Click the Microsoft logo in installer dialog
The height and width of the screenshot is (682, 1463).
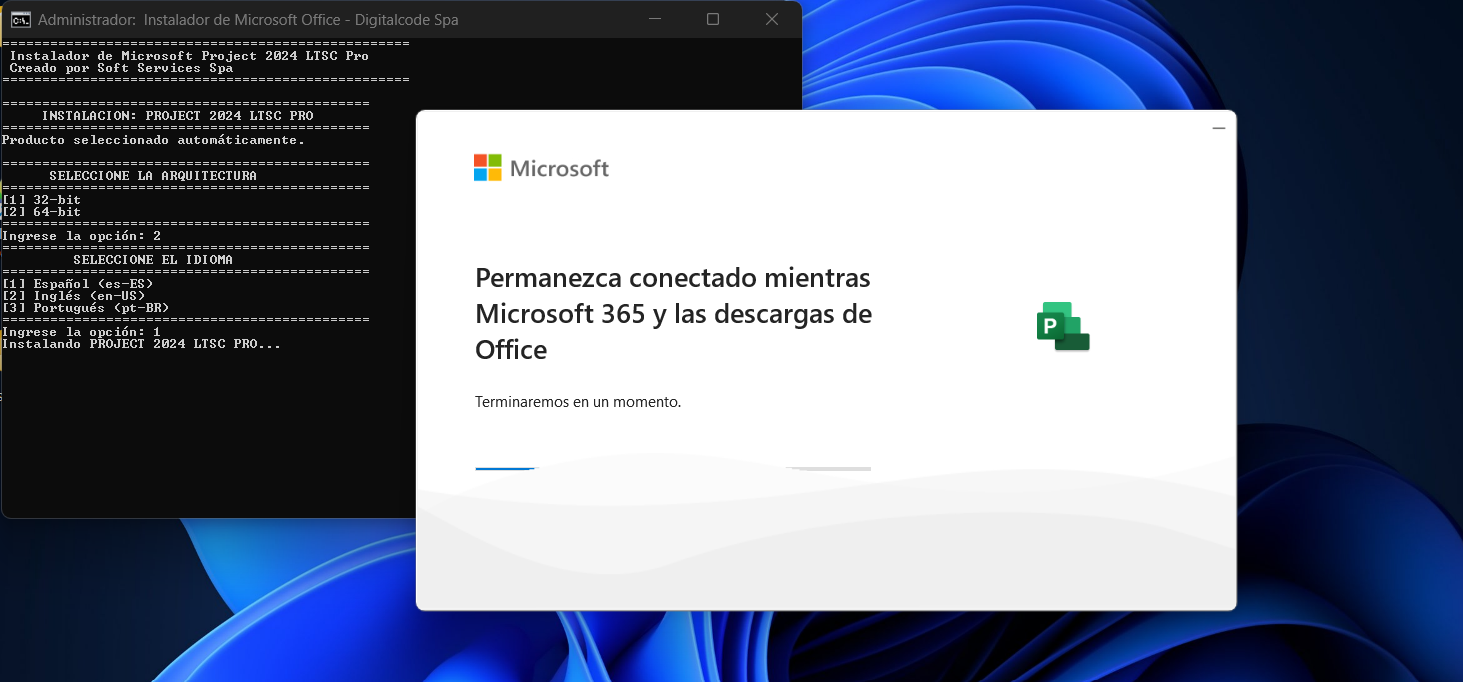pyautogui.click(x=541, y=168)
